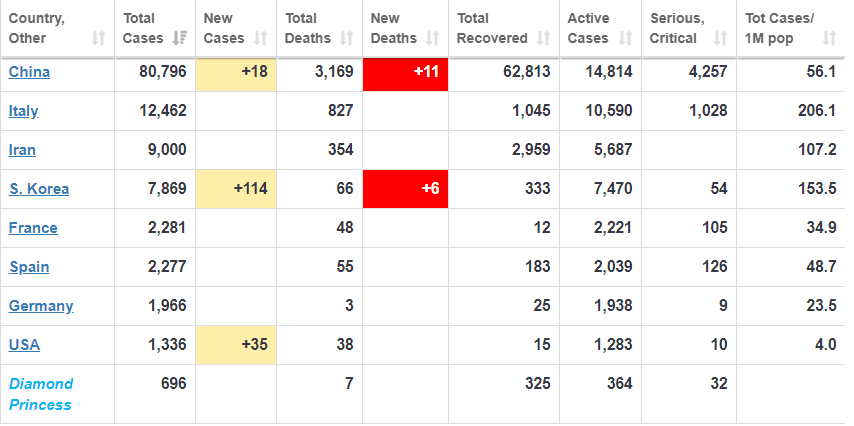Select Iran's active cases value 5,687

coord(613,150)
